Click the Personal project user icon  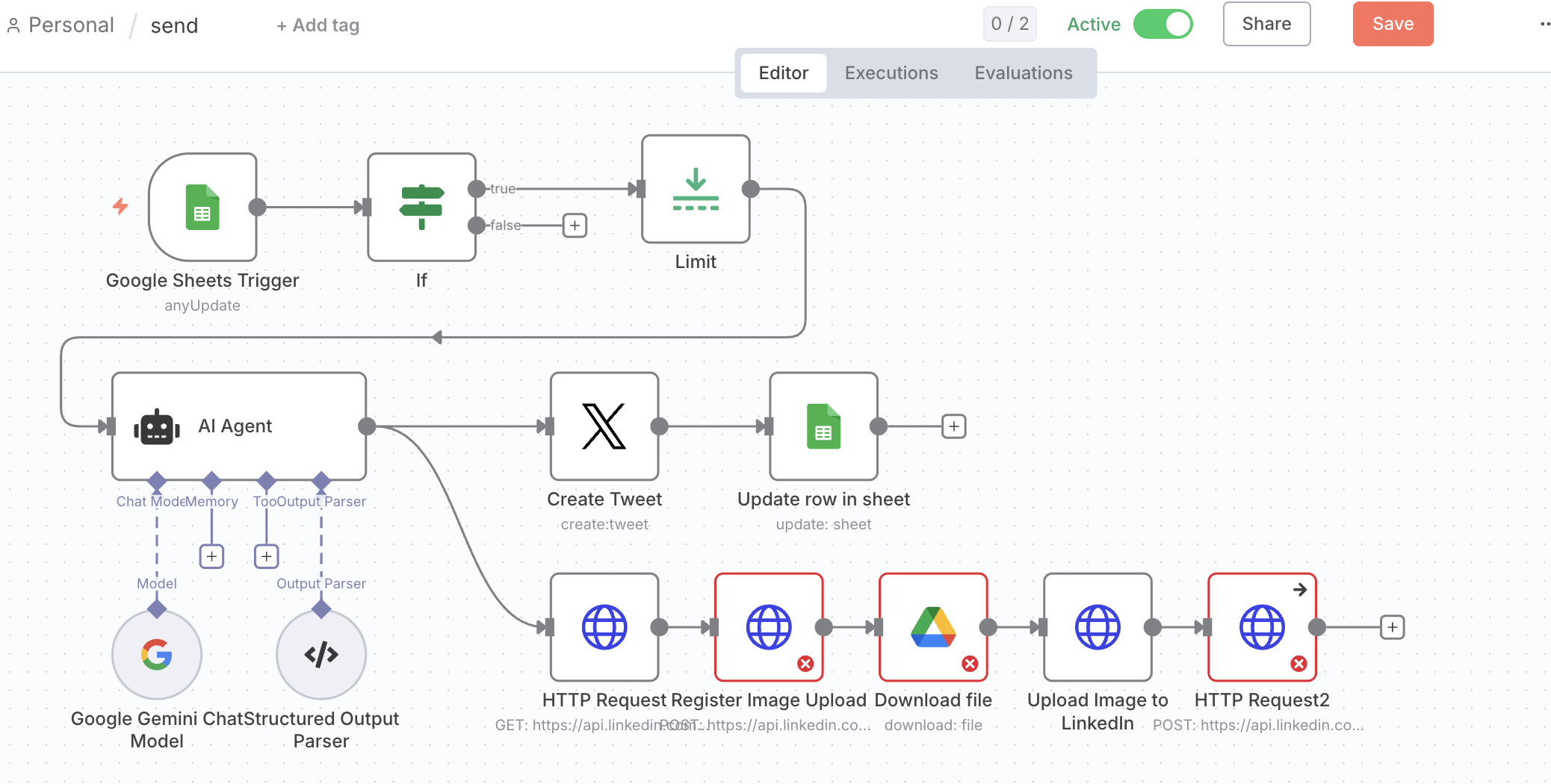[x=13, y=25]
